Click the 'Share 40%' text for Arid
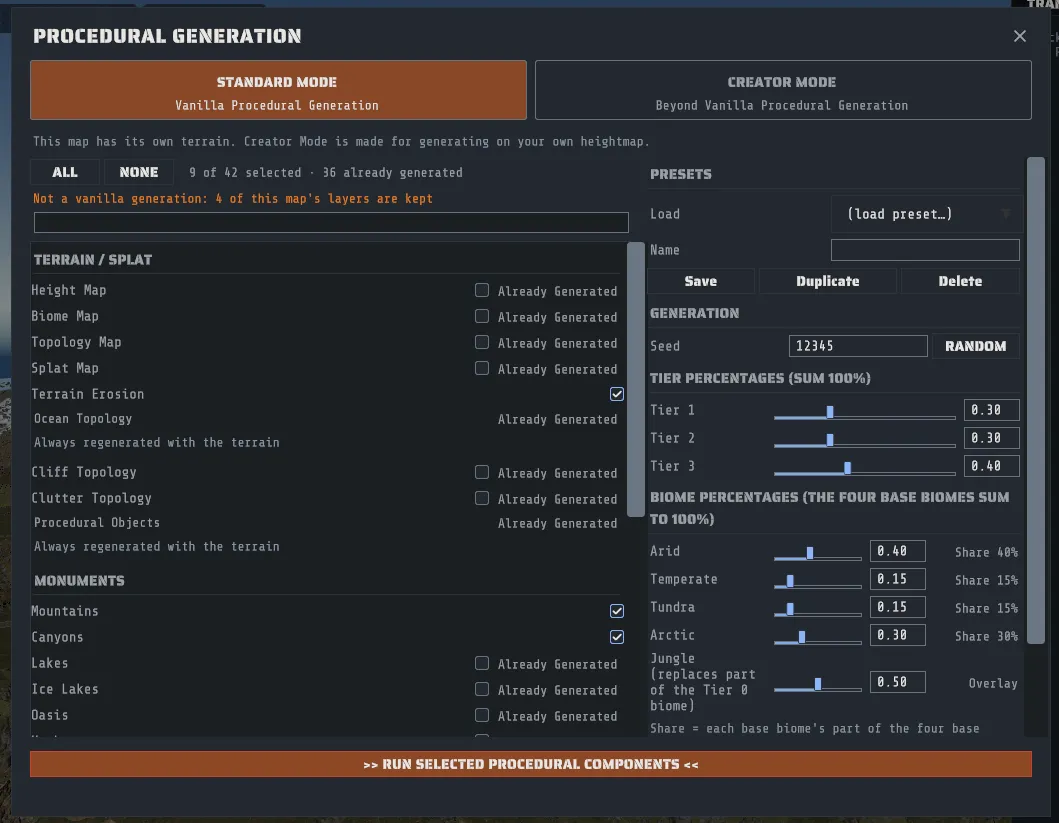This screenshot has height=823, width=1059. pos(986,552)
